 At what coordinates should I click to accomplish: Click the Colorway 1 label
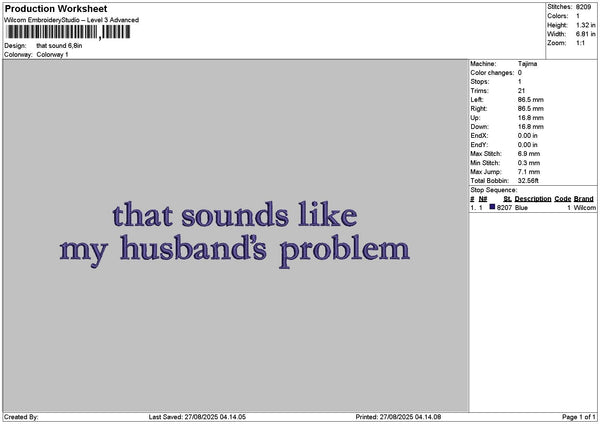click(x=52, y=55)
